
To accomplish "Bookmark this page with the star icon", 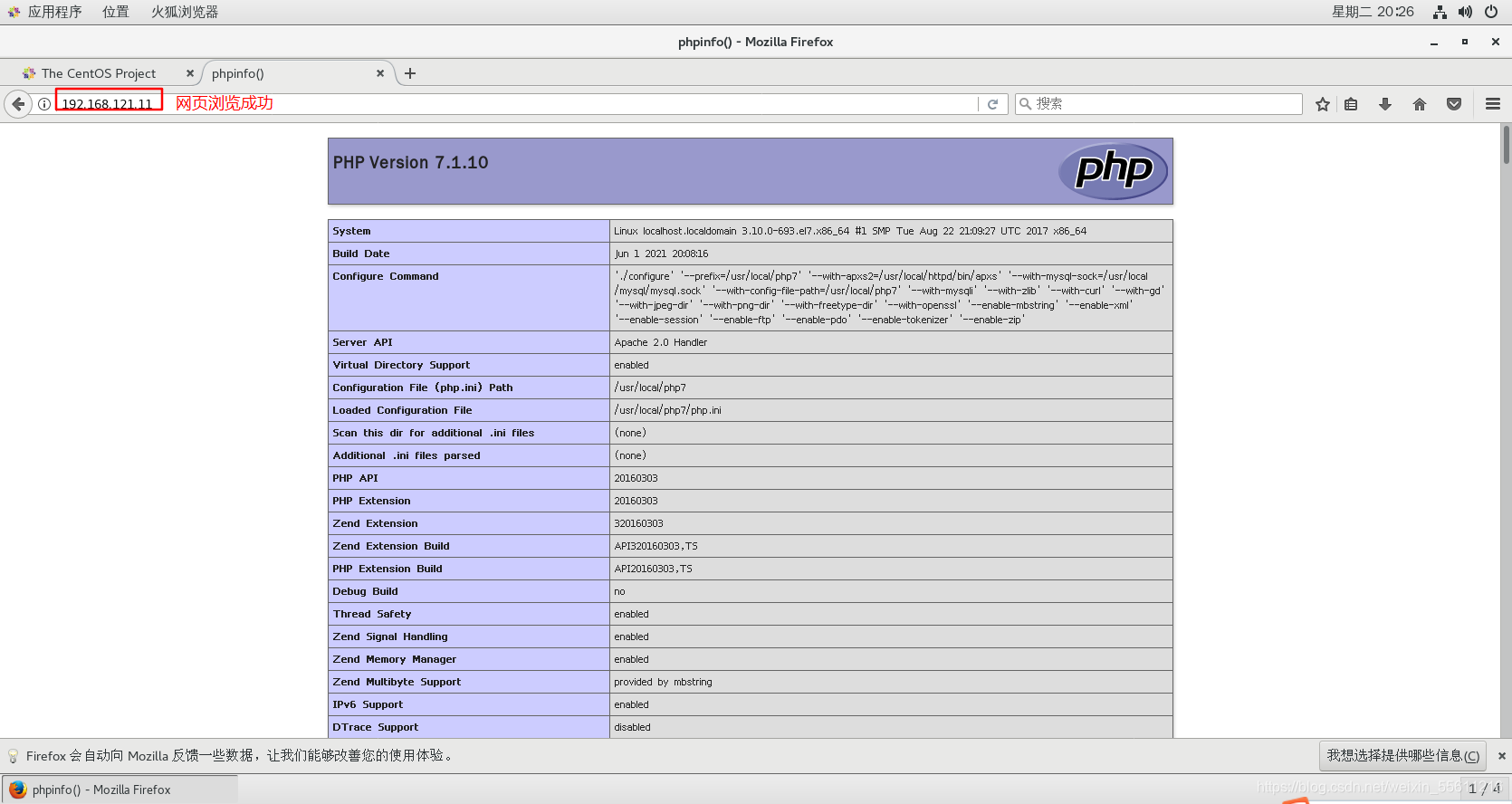I will click(1323, 104).
